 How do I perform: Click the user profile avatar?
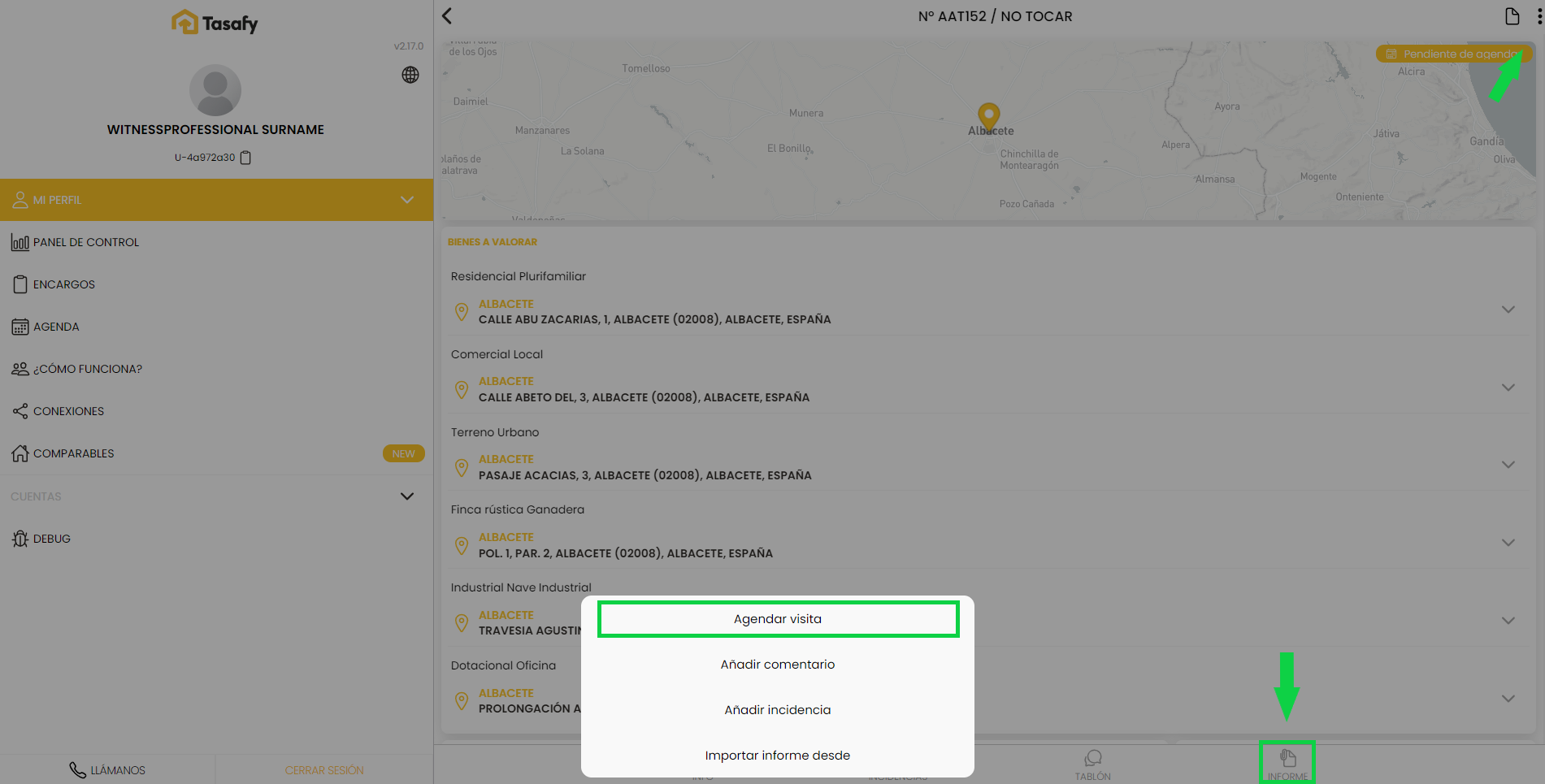[215, 90]
